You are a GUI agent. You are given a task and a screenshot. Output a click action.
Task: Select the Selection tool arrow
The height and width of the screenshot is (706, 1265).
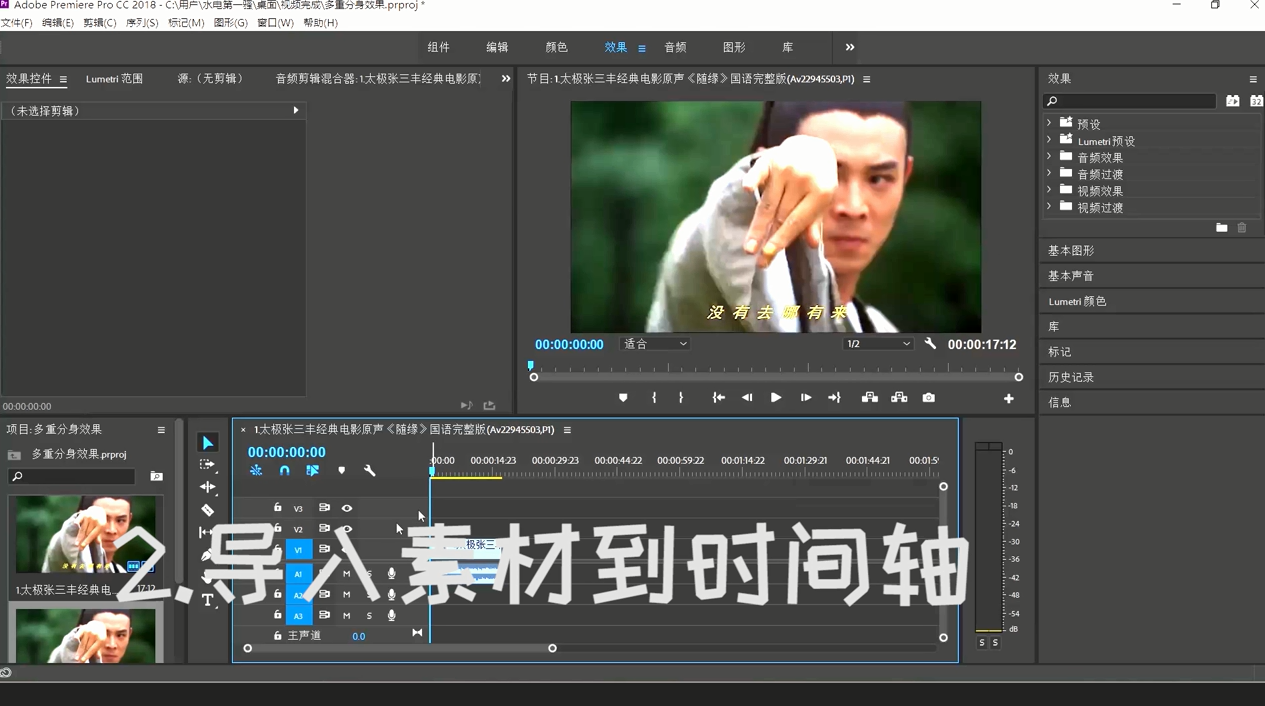208,443
